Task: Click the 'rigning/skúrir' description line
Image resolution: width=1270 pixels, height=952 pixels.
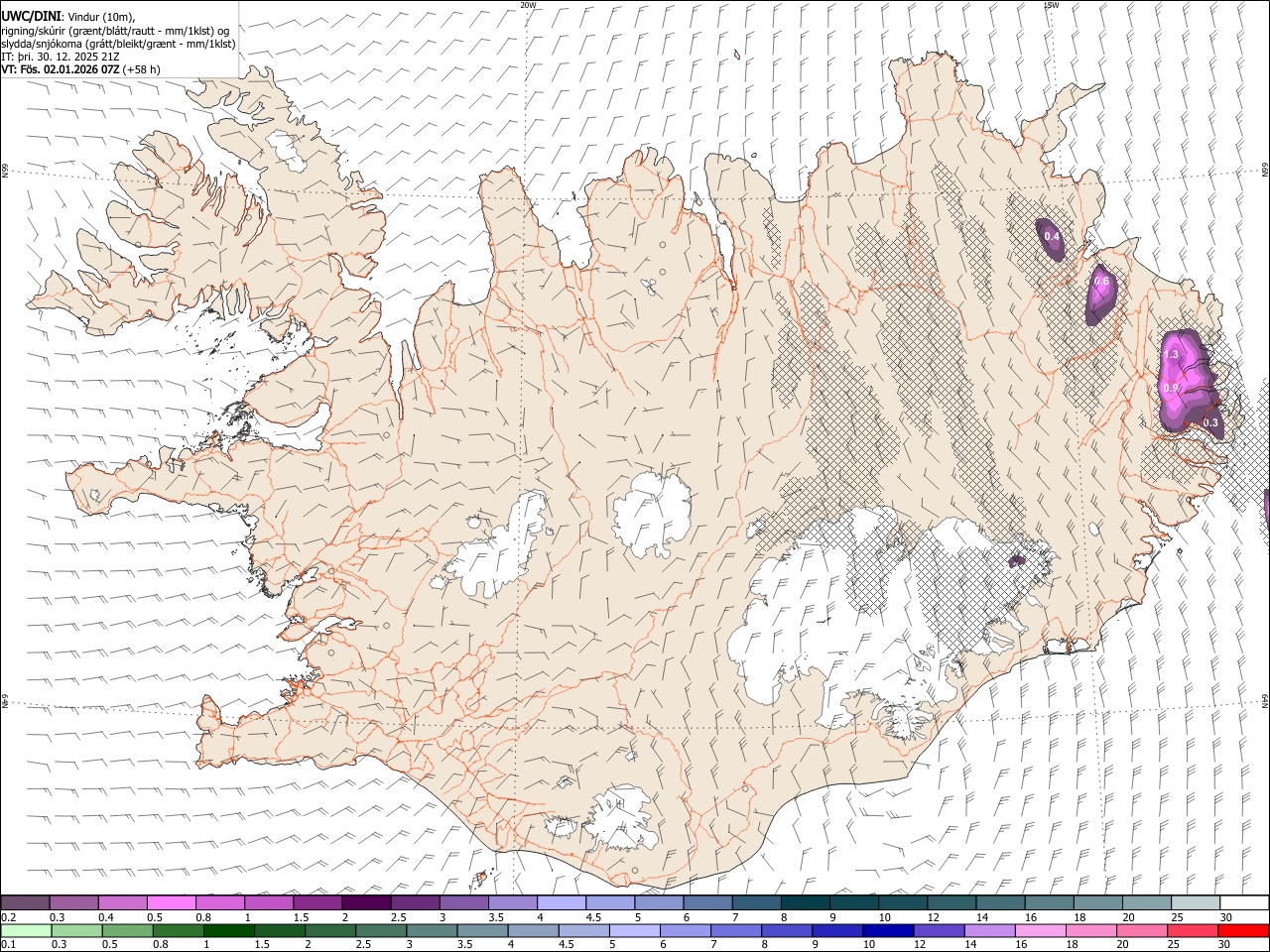Action: pyautogui.click(x=115, y=30)
